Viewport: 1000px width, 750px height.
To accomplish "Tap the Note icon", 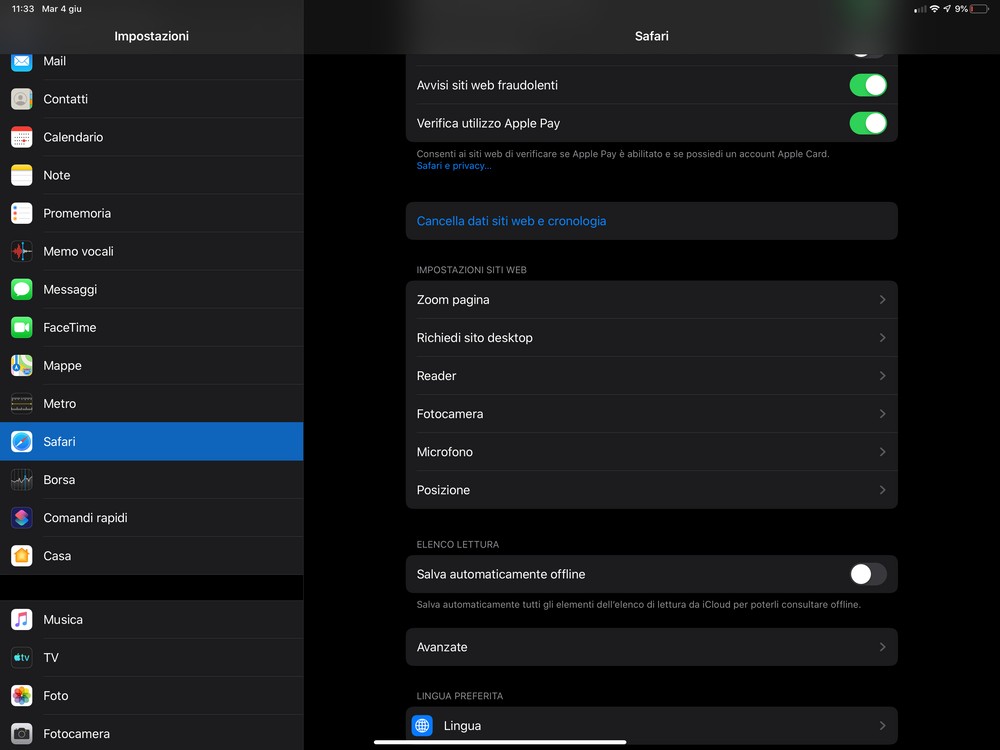I will click(x=22, y=175).
